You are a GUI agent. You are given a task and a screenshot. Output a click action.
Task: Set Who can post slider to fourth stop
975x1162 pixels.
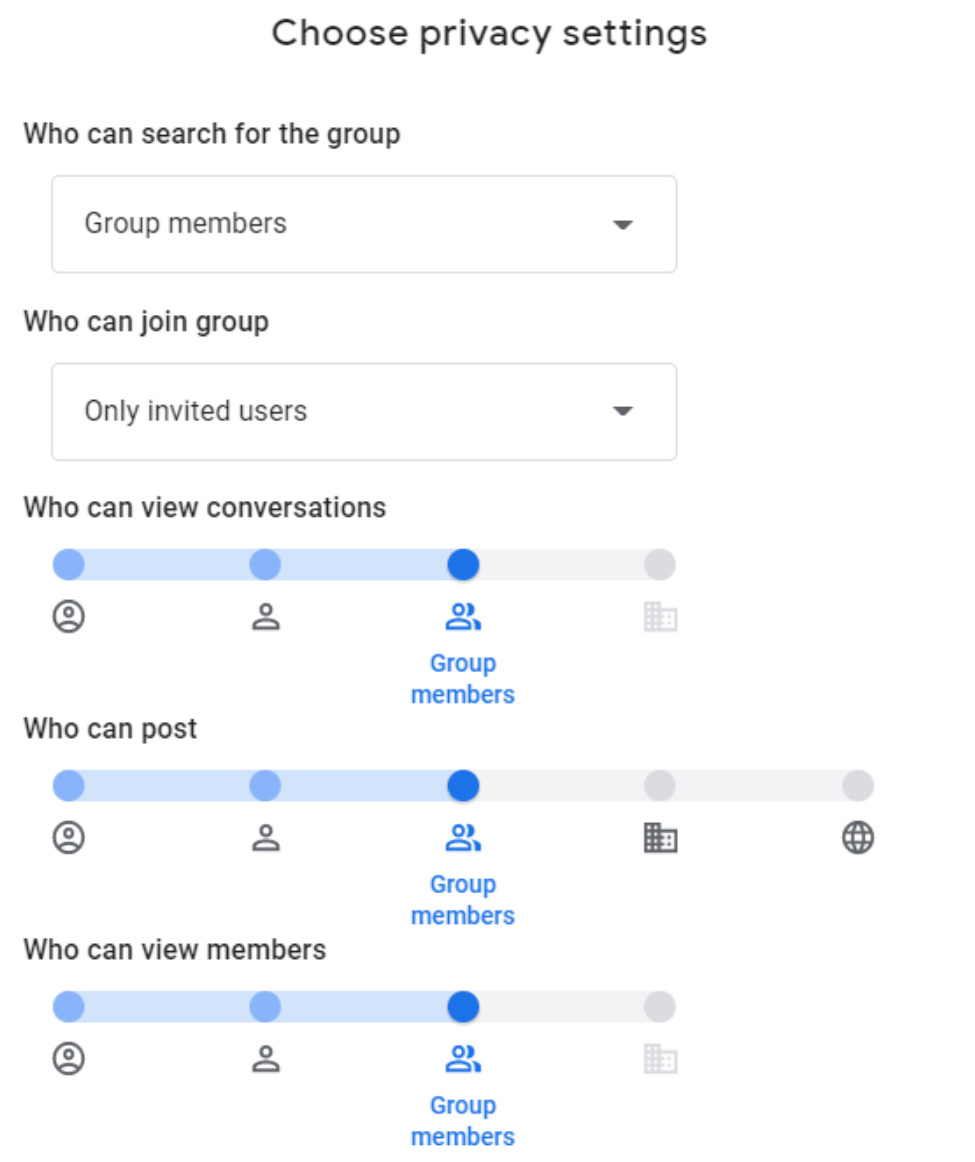pos(660,786)
